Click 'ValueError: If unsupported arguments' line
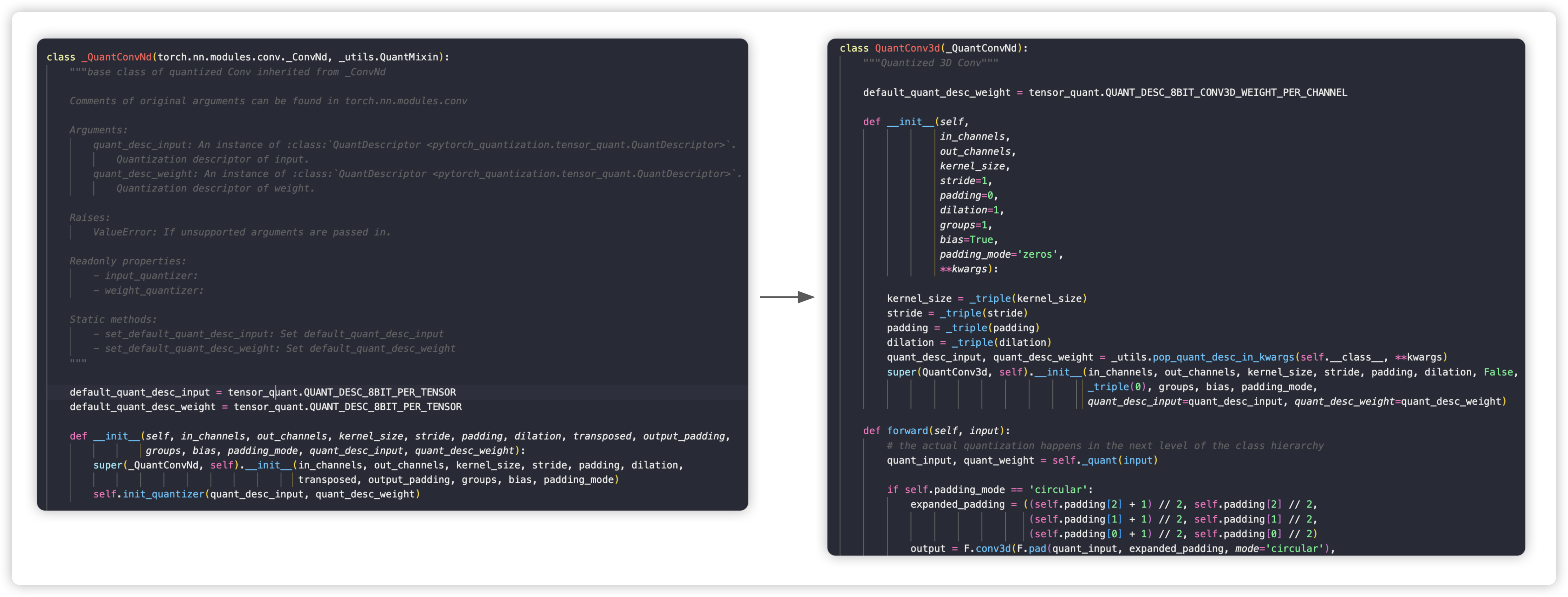Image resolution: width=1568 pixels, height=597 pixels. (242, 232)
